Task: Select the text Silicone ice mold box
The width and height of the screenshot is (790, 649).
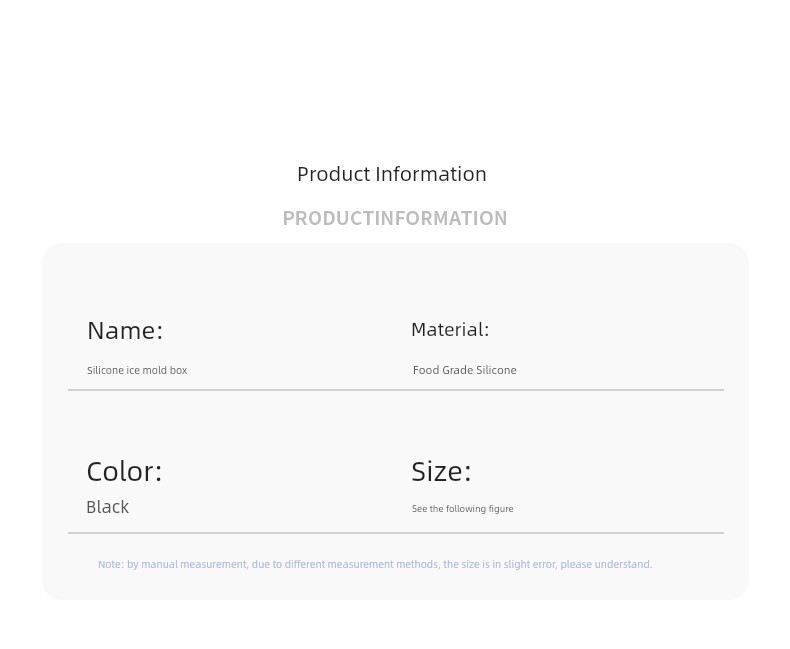Action: [137, 370]
